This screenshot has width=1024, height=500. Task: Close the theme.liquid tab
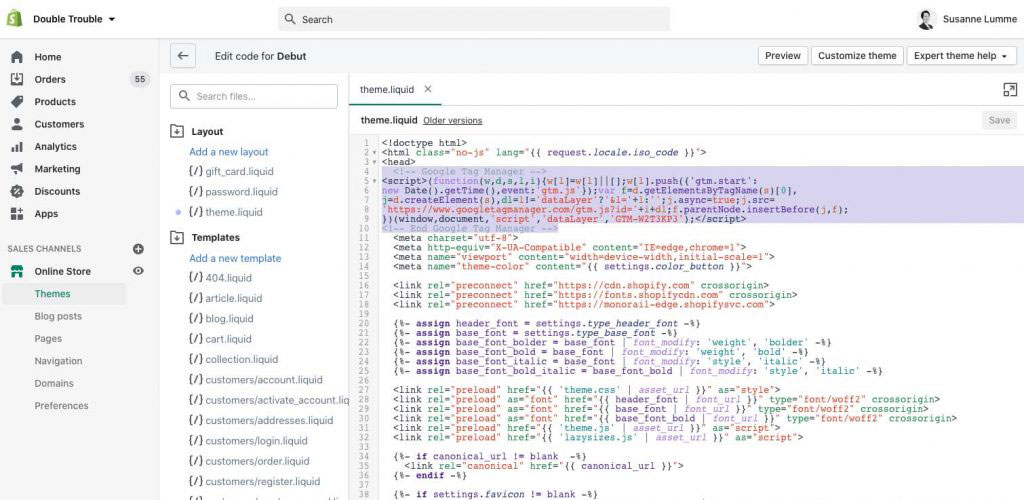(x=428, y=89)
